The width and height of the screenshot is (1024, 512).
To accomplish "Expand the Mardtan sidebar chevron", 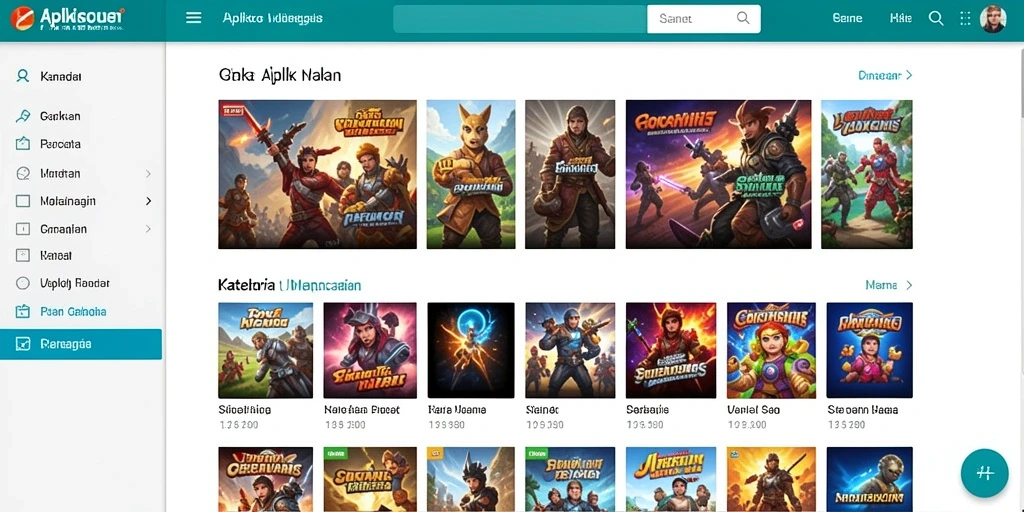I will coord(148,174).
